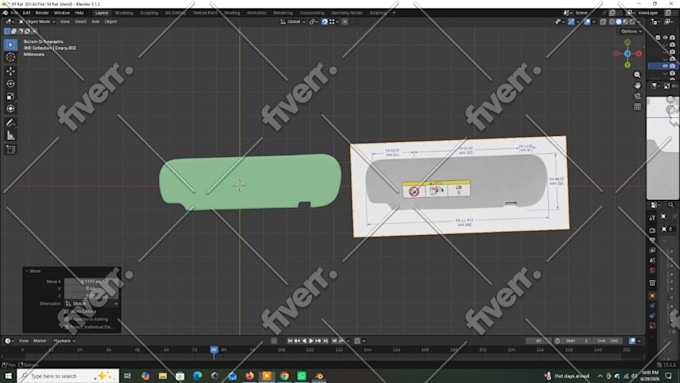Toggle viewport overlays
Image resolution: width=680 pixels, height=383 pixels.
[x=587, y=21]
